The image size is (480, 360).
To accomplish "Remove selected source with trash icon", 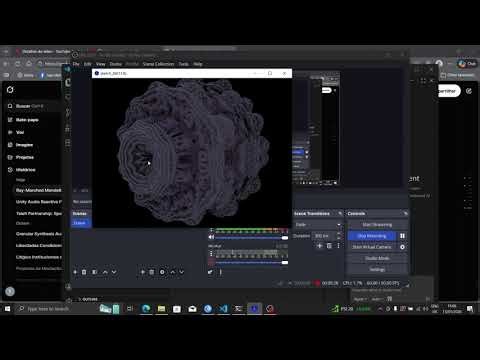I will [x=152, y=272].
